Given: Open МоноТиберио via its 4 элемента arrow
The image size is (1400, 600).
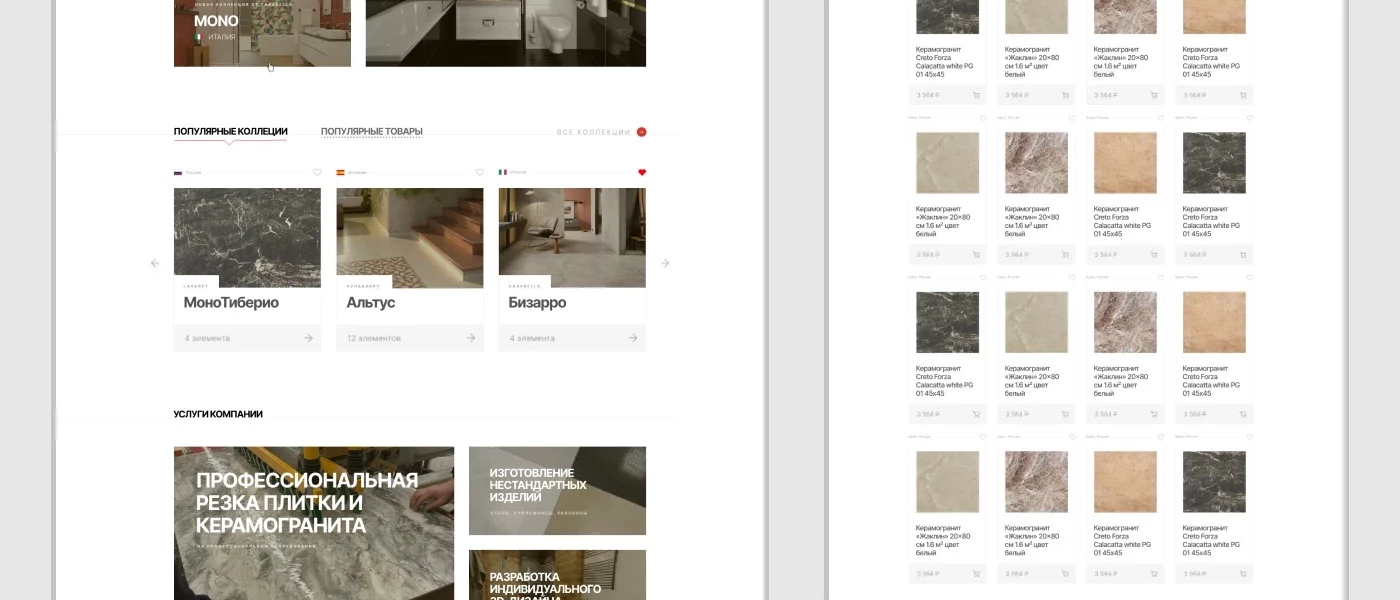Looking at the screenshot, I should coord(308,338).
